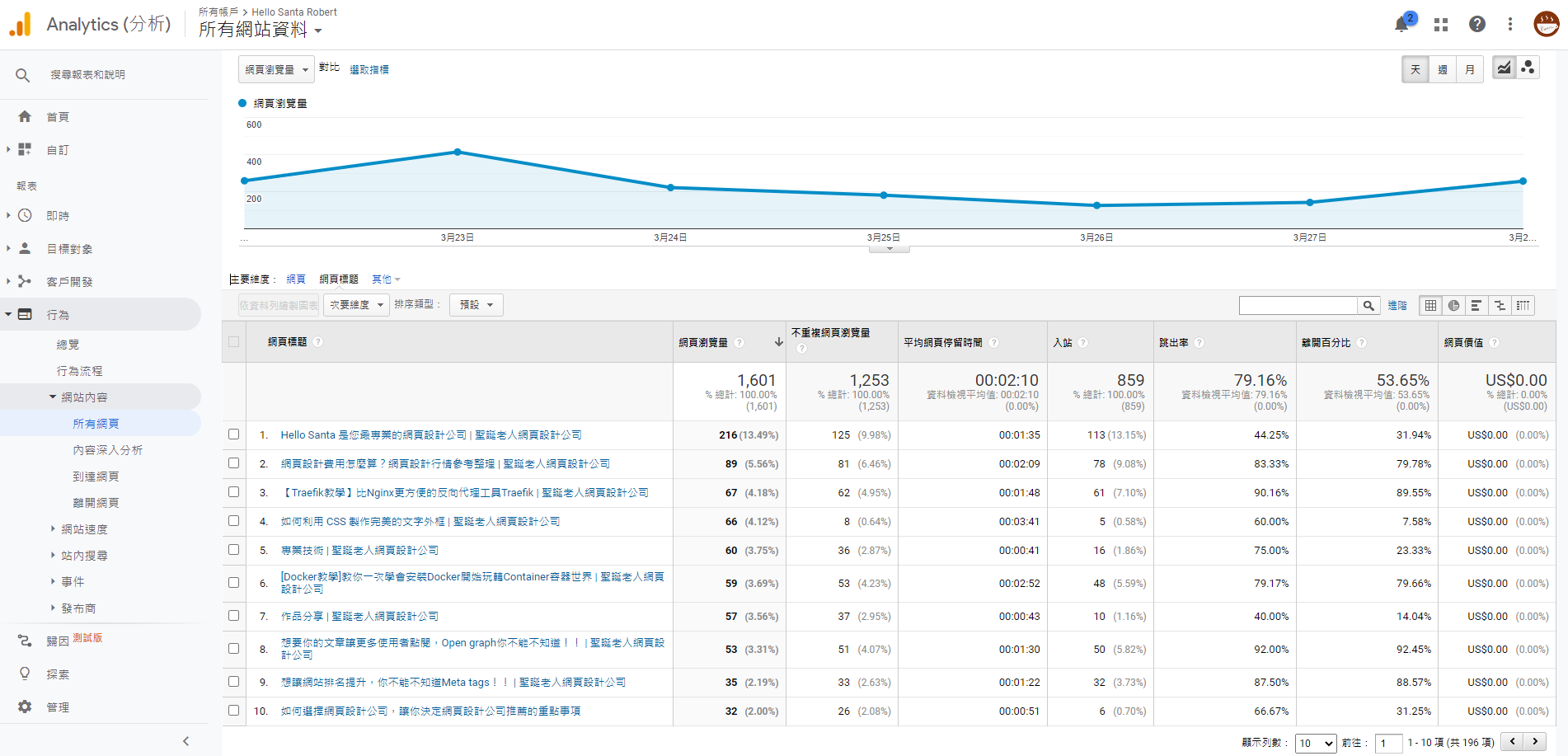Screen dimensions: 1568x756
Task: Open the vertical three-dot menu
Action: point(1510,25)
